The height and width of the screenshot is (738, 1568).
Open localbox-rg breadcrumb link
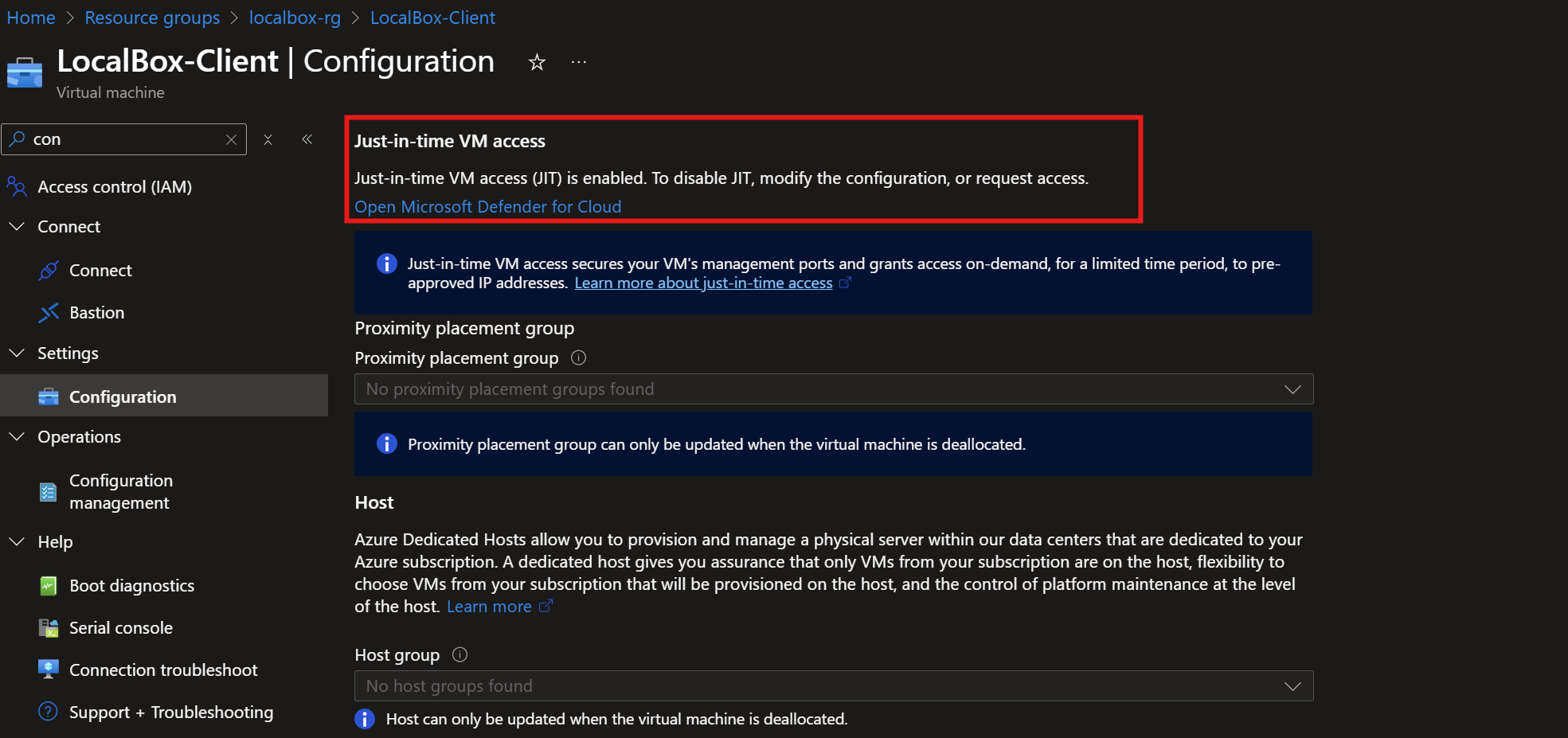295,18
